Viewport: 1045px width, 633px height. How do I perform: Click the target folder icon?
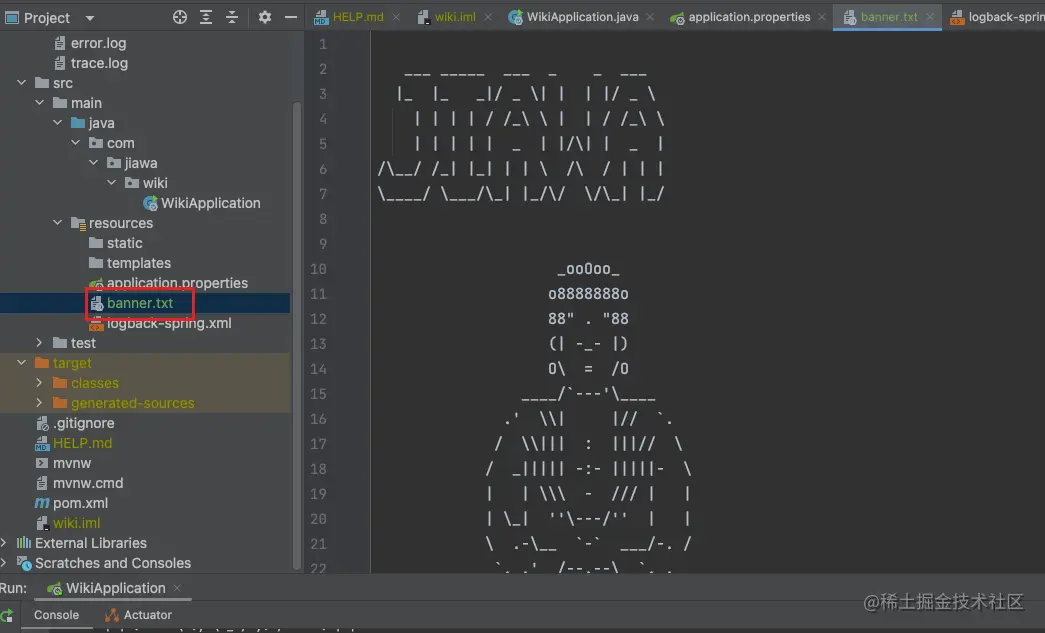(42, 362)
